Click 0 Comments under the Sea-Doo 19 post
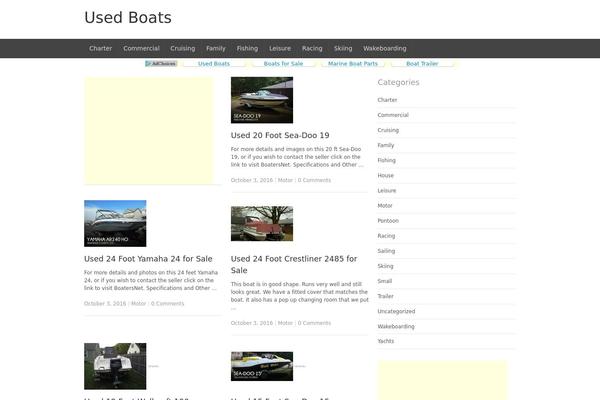Viewport: 600px width, 400px height. [x=314, y=180]
